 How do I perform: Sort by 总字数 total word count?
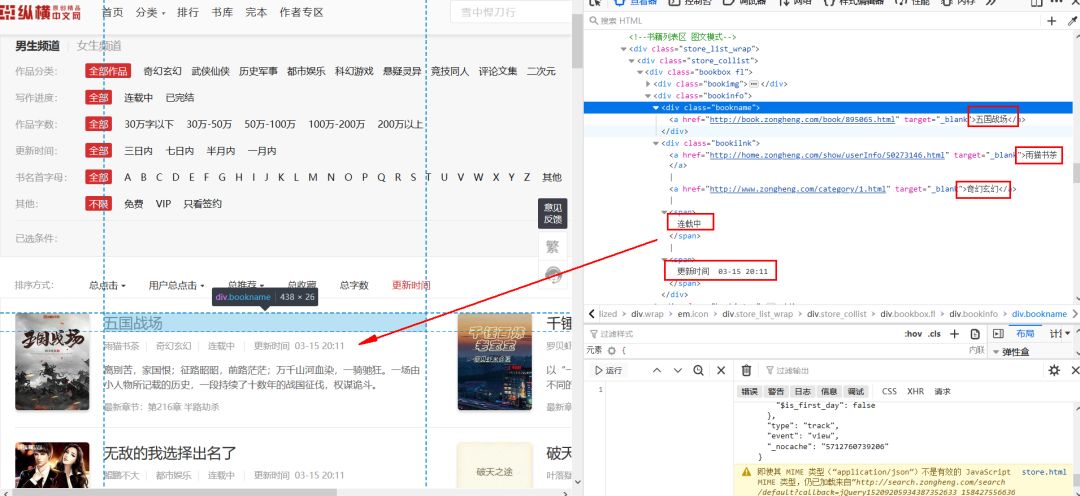point(354,285)
